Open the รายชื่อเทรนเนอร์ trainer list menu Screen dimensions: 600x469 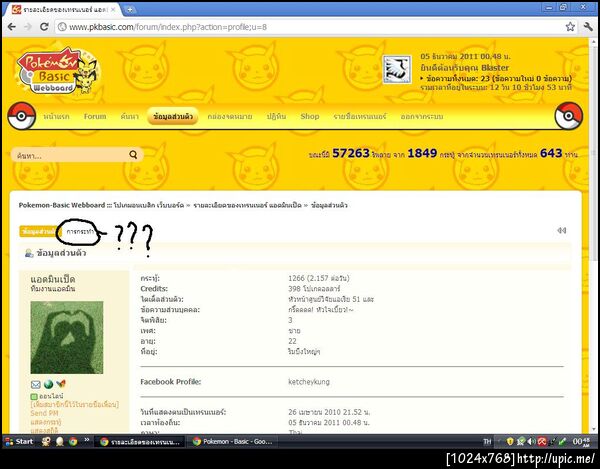pos(360,116)
